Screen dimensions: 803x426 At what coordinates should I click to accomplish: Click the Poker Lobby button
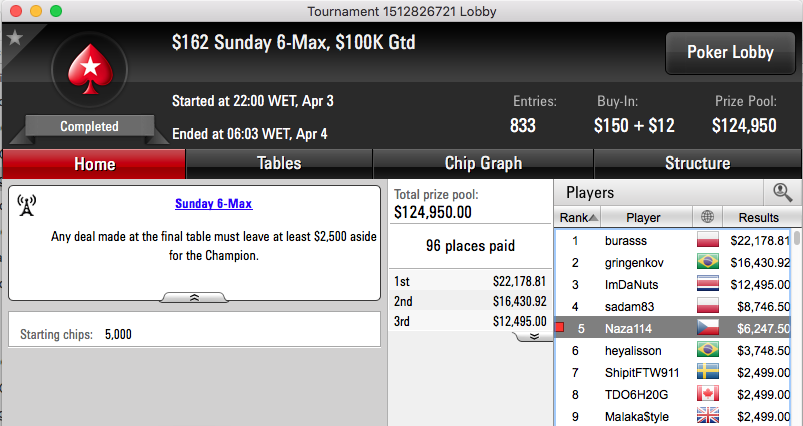730,52
